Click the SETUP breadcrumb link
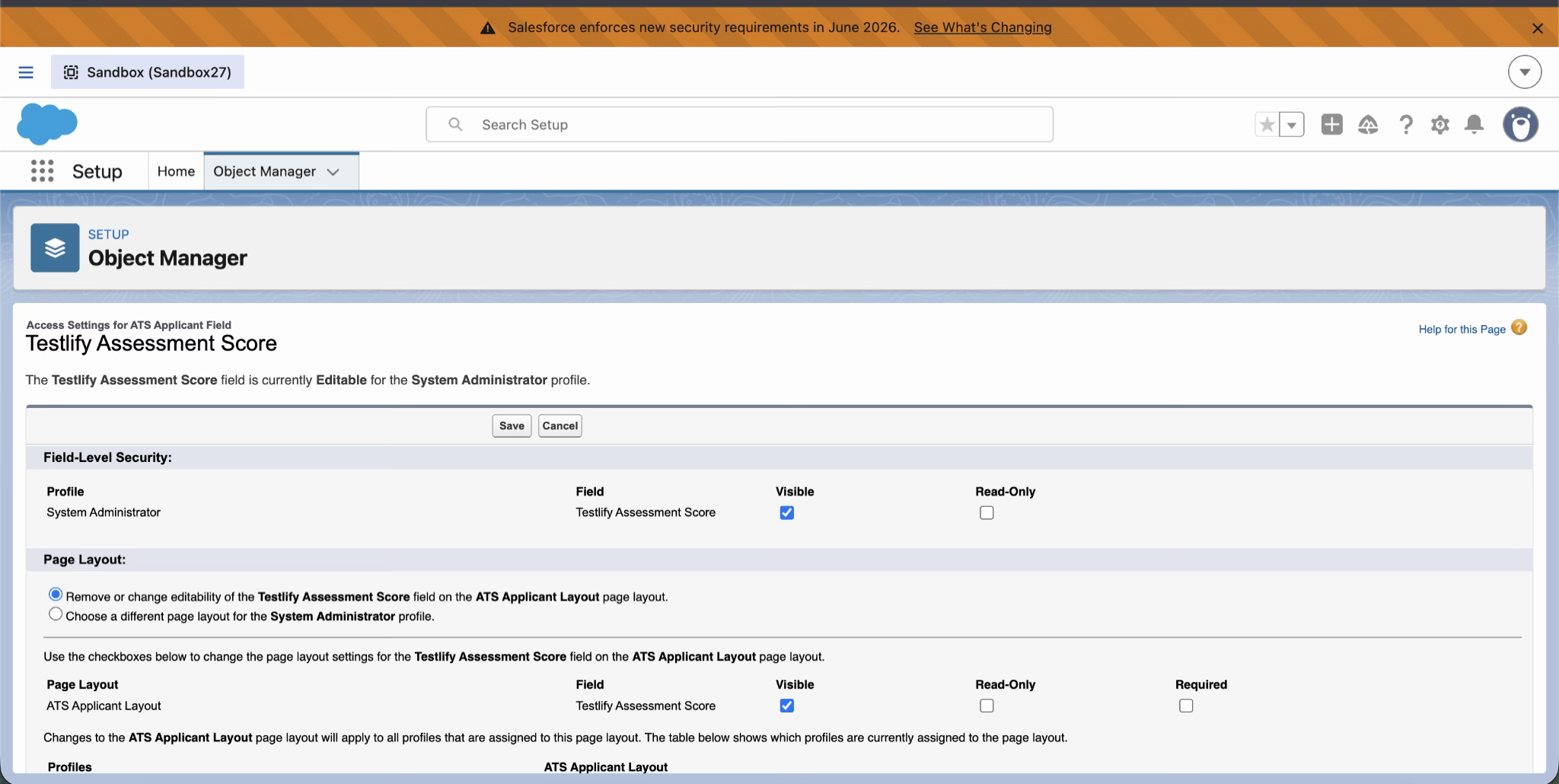1559x784 pixels. tap(109, 234)
